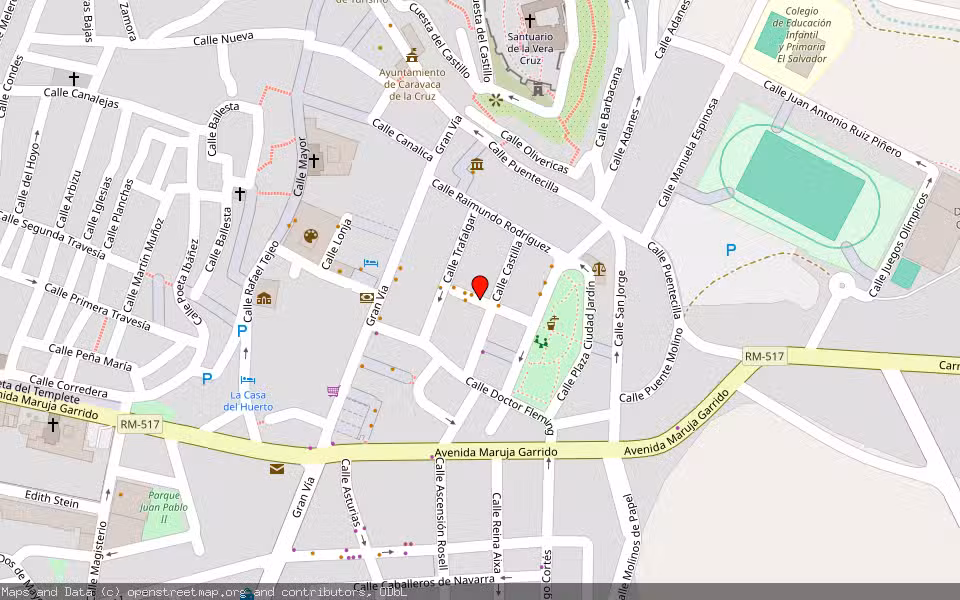This screenshot has width=960, height=600.
Task: Click the parking P icon near Calle Corredera
Action: point(207,379)
